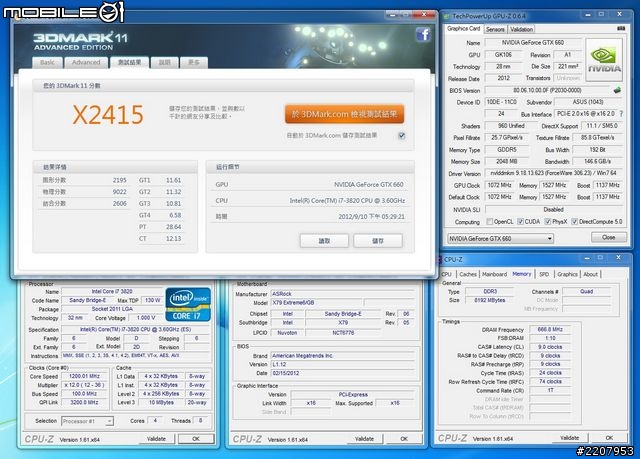The height and width of the screenshot is (459, 640).
Task: Click the Multiplier x 12.0 value
Action: [84, 385]
